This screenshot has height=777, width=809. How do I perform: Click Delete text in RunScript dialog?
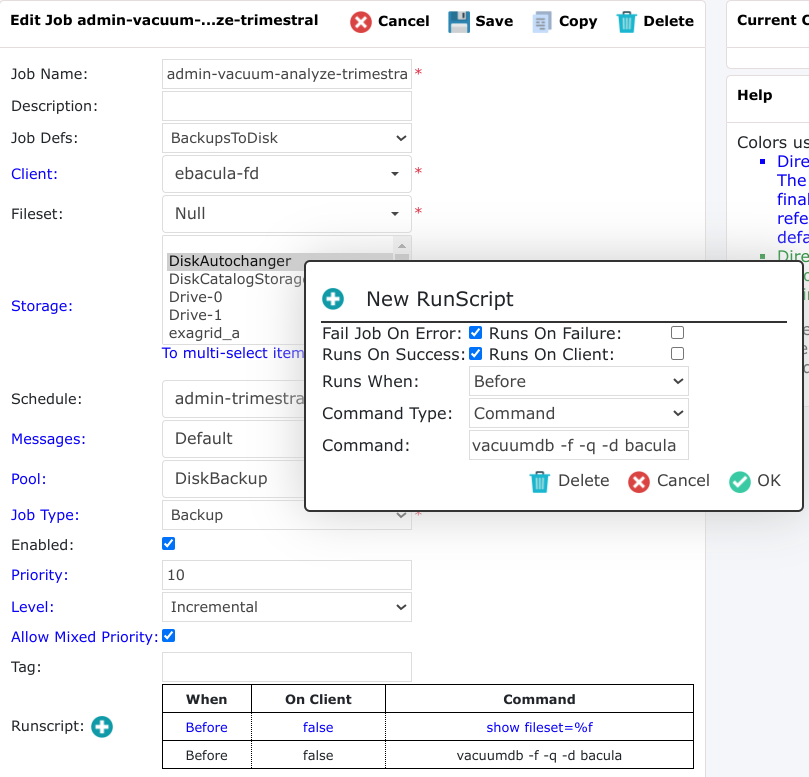[584, 480]
